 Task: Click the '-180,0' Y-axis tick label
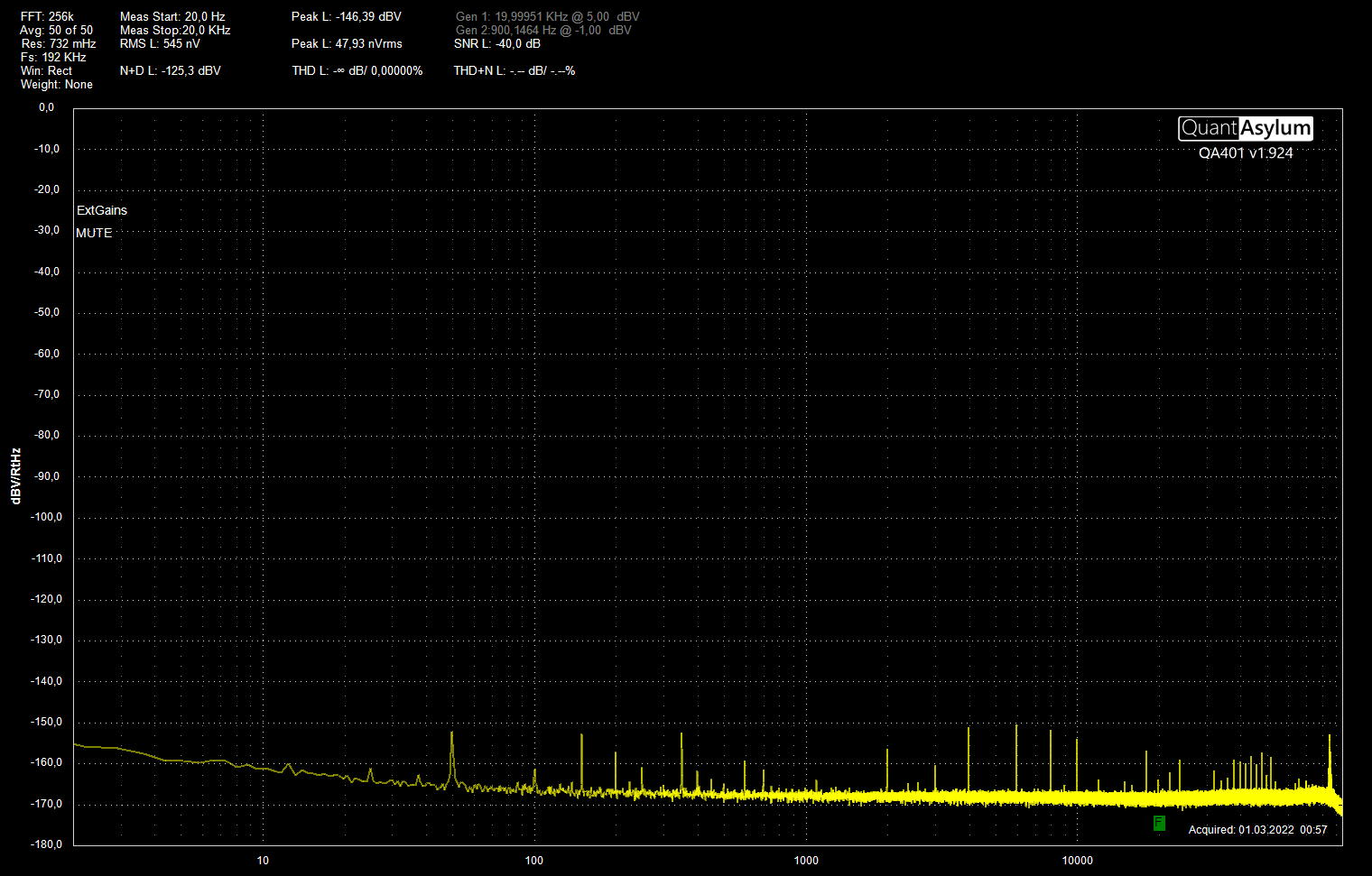pyautogui.click(x=48, y=844)
